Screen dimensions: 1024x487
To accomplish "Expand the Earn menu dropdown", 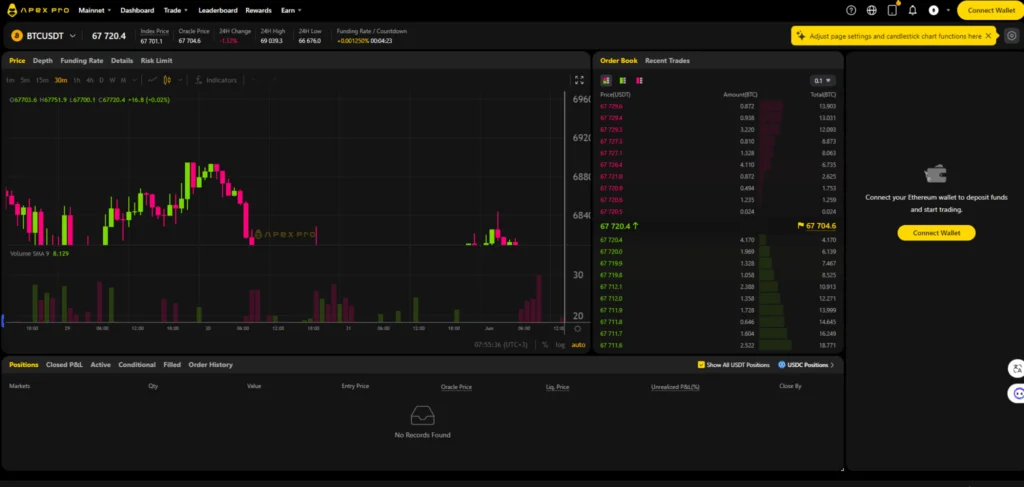I will tap(291, 10).
